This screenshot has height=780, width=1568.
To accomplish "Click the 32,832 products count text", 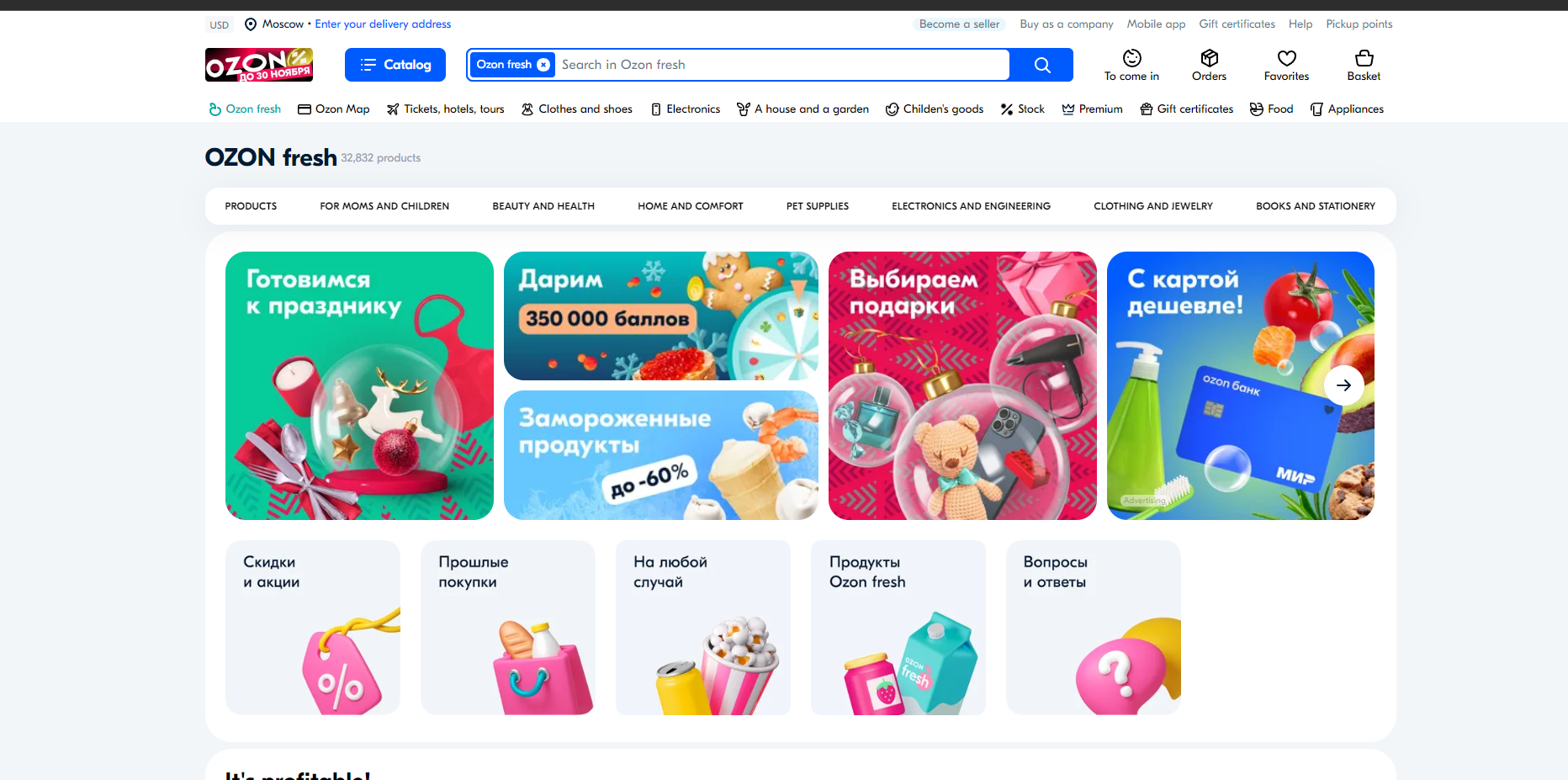I will point(380,158).
